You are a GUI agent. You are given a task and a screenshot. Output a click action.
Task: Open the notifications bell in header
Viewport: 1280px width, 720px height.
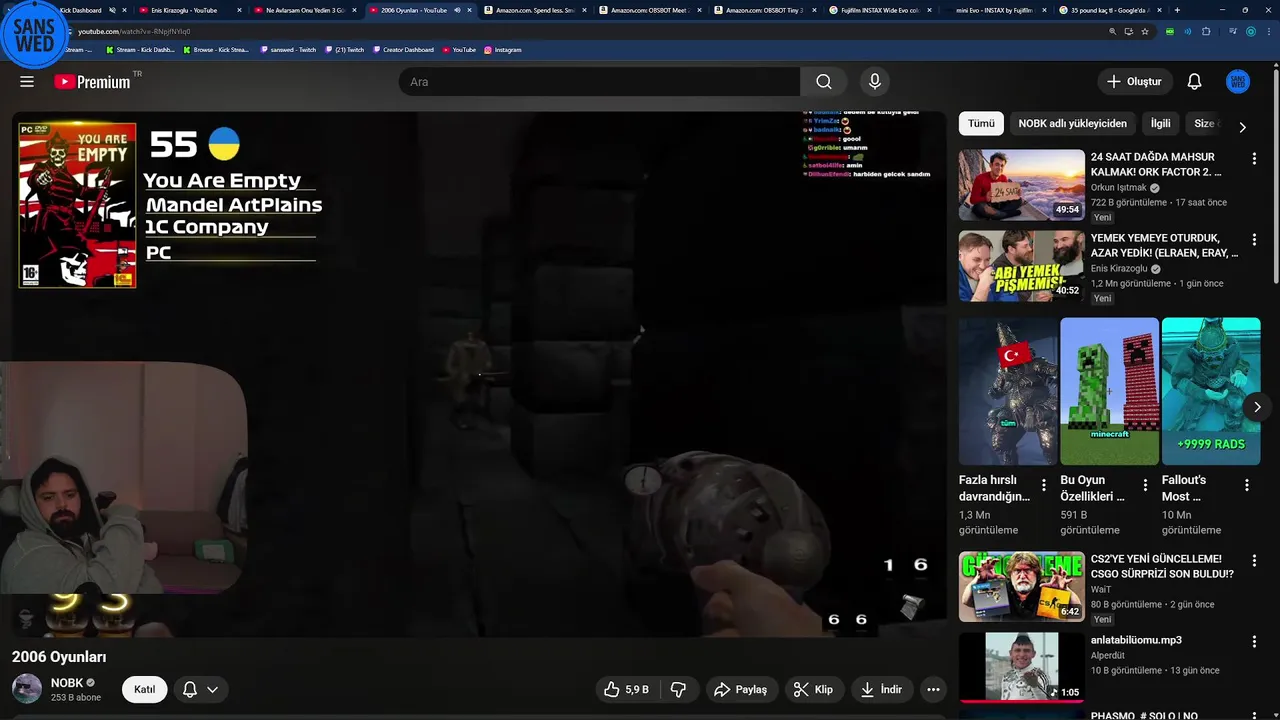point(1194,82)
